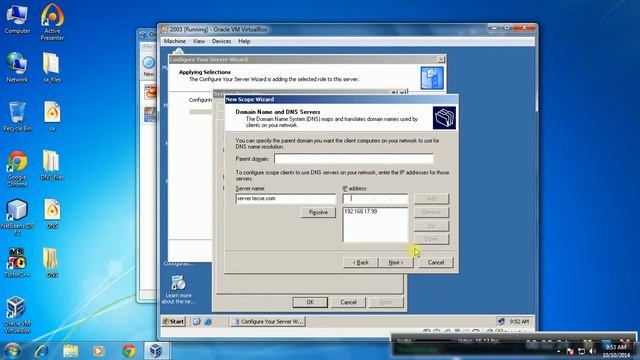The width and height of the screenshot is (640, 360).
Task: Open the DNS folder on the desktop
Action: click(52, 263)
